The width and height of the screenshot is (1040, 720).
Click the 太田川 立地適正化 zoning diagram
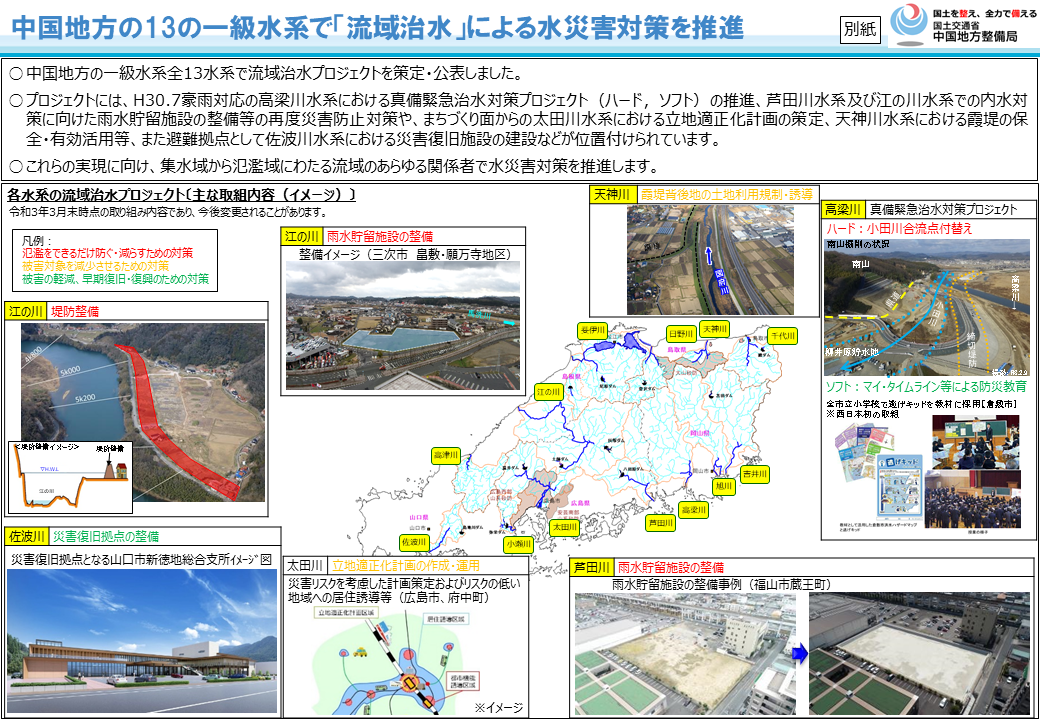(397, 663)
